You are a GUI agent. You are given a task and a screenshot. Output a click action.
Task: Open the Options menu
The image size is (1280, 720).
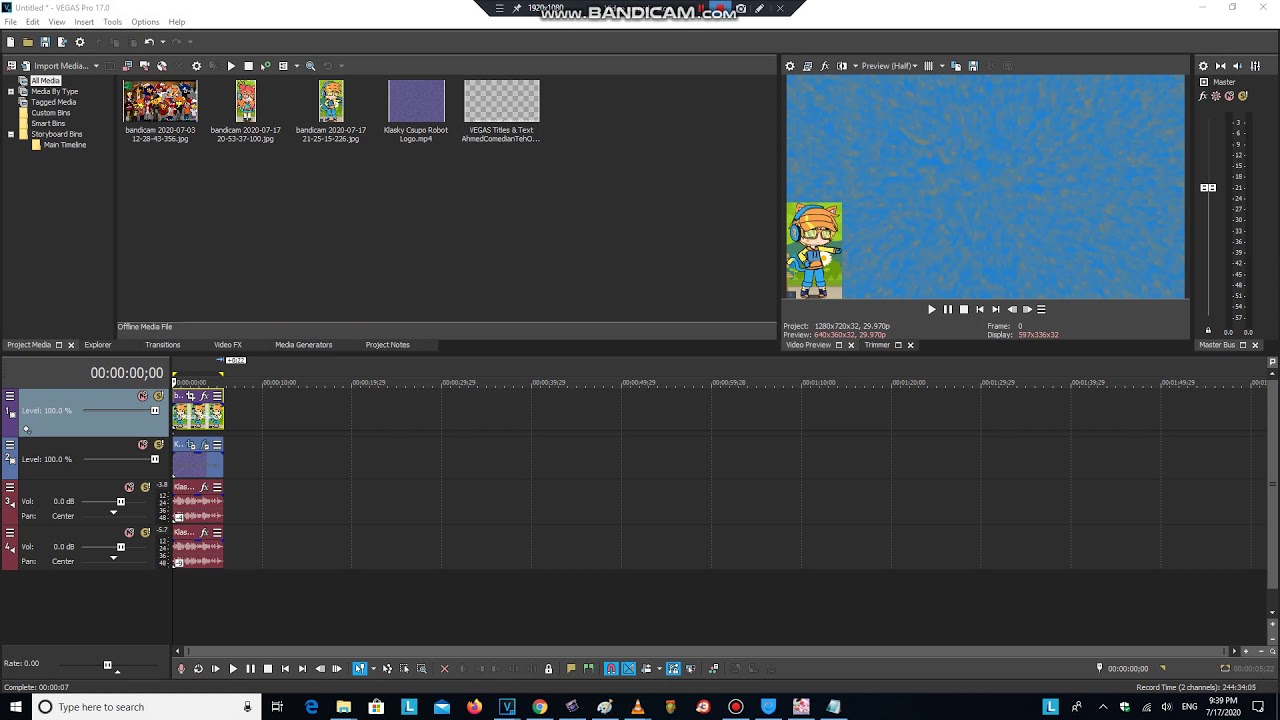tap(145, 22)
